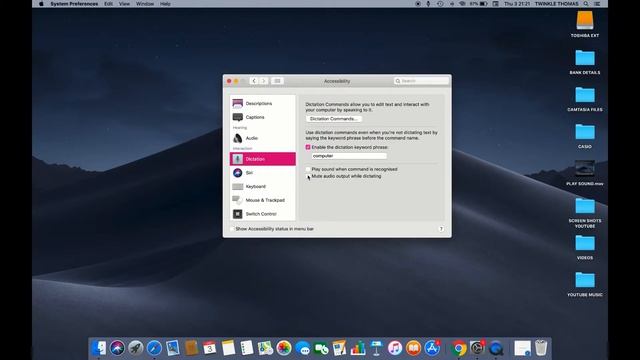Image resolution: width=640 pixels, height=360 pixels.
Task: Open the System Preferences menu
Action: (74, 4)
